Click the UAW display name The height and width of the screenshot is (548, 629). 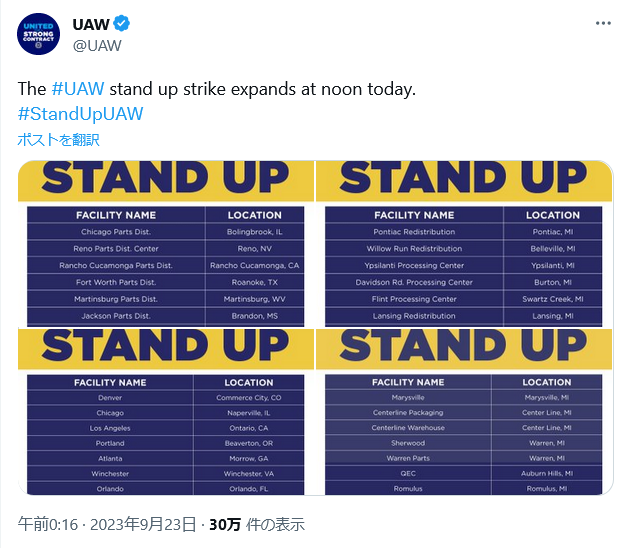click(x=91, y=24)
